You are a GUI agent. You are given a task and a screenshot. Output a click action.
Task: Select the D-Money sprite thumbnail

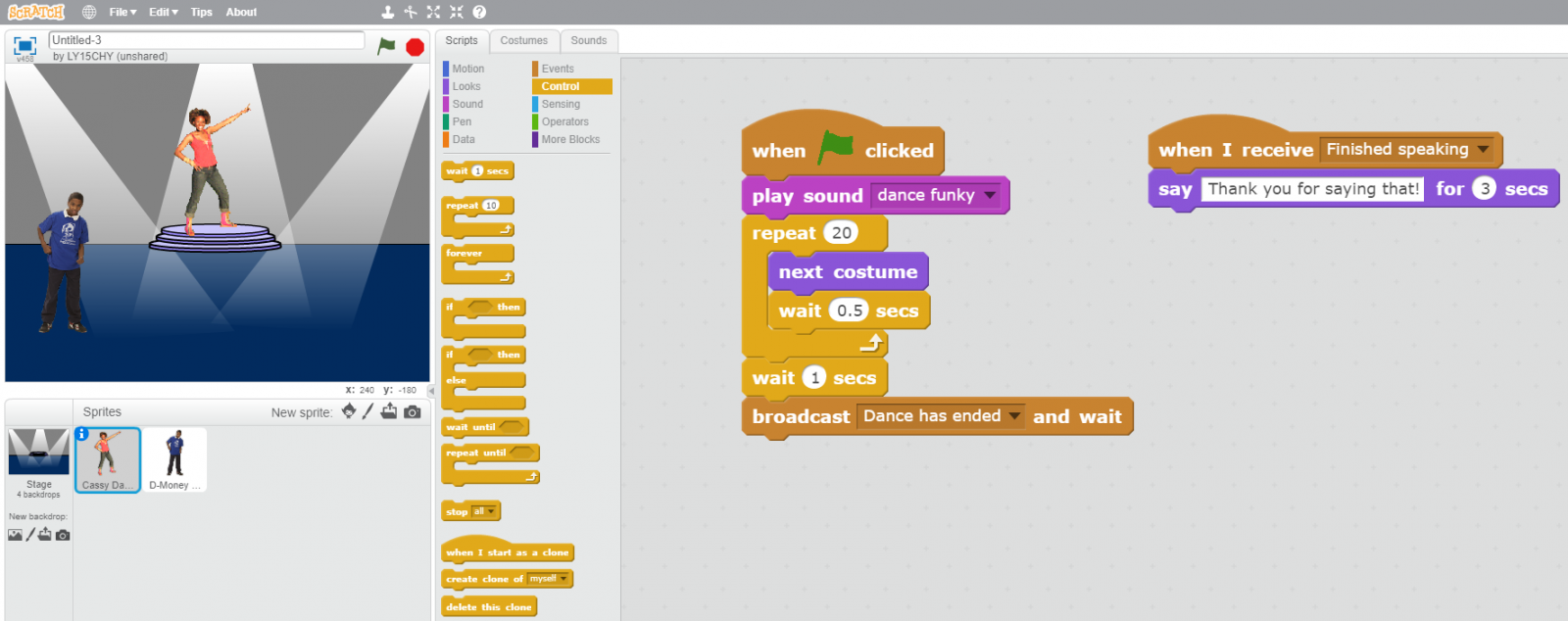pos(174,458)
